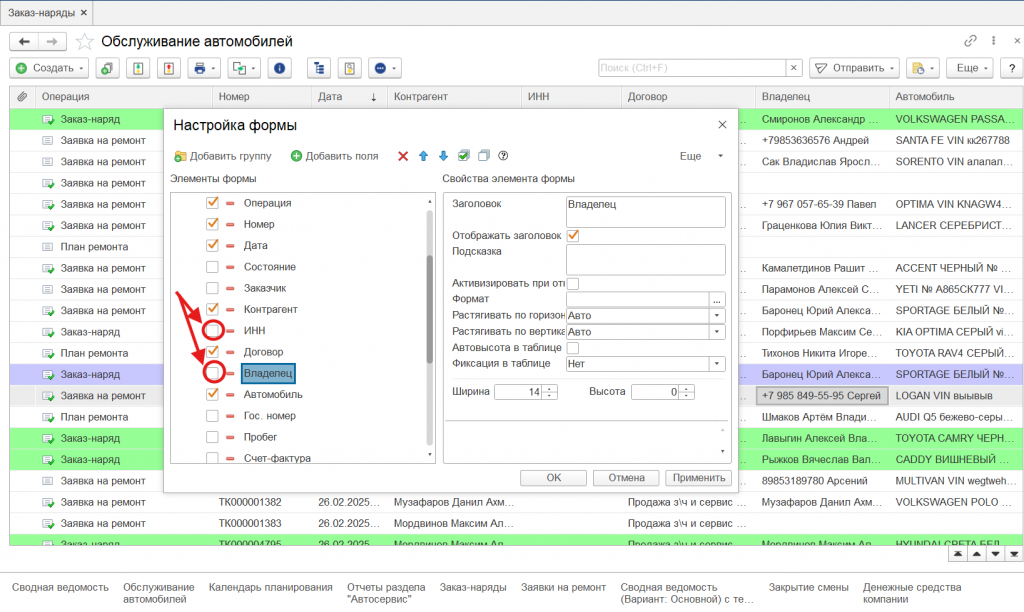Switch to Календарь планирования in bottom panel
The image size is (1024, 612).
(270, 587)
